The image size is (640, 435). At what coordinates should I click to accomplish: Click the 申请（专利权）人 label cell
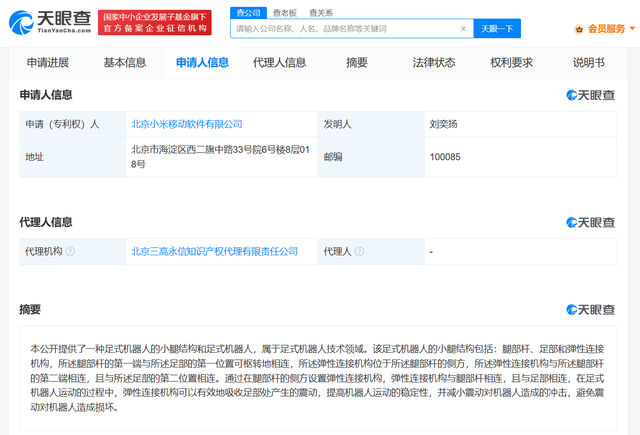pos(73,124)
